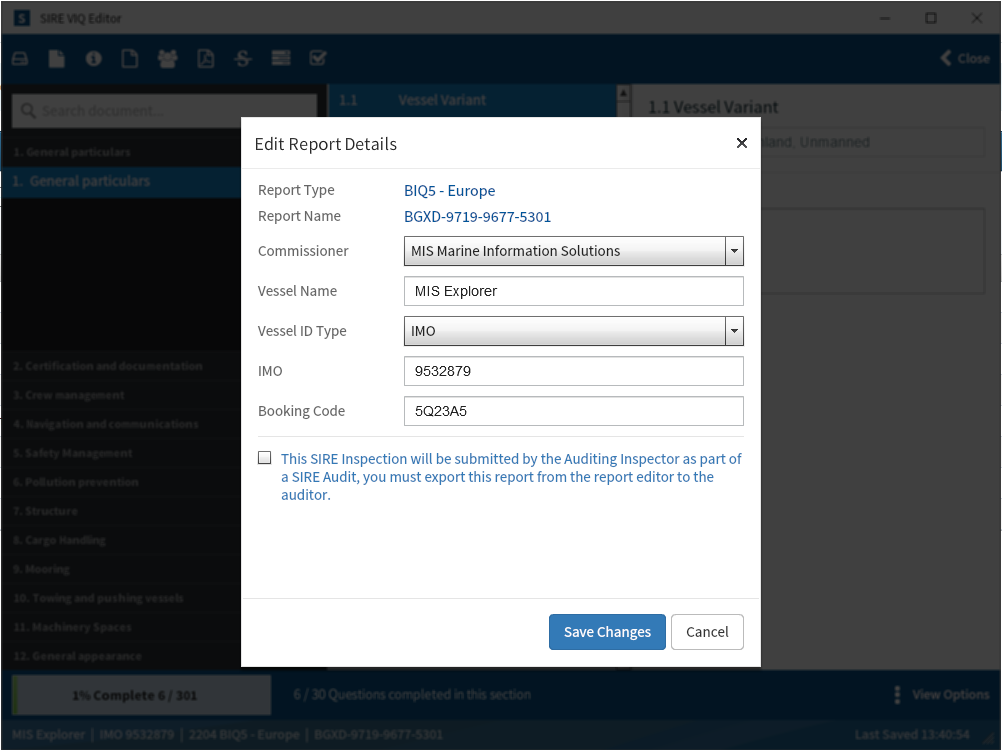This screenshot has height=750, width=1002.
Task: Open the Vessel ID Type dropdown arrow
Action: coord(734,331)
